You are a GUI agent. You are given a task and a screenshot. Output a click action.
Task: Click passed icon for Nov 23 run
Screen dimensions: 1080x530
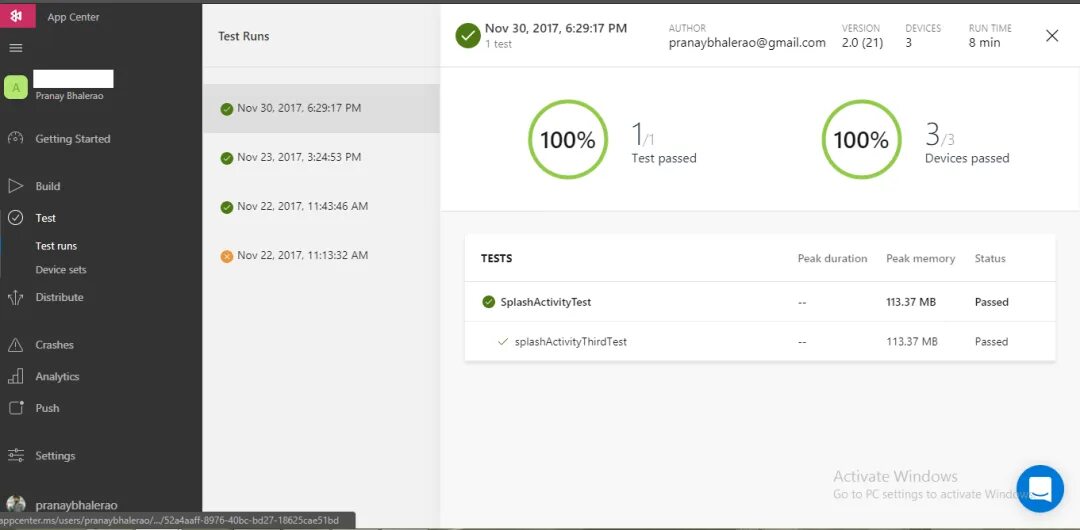click(227, 158)
